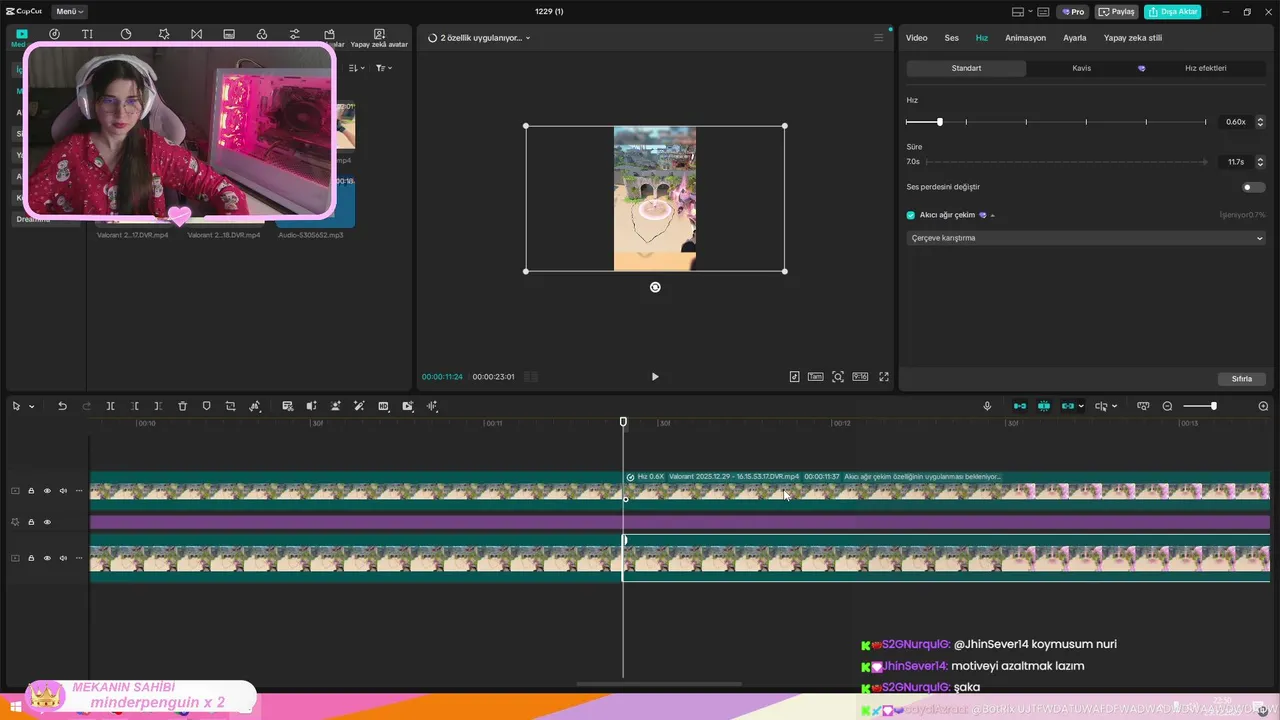The height and width of the screenshot is (720, 1280).
Task: Zoom out the timeline with minus icon
Action: [x=1167, y=406]
